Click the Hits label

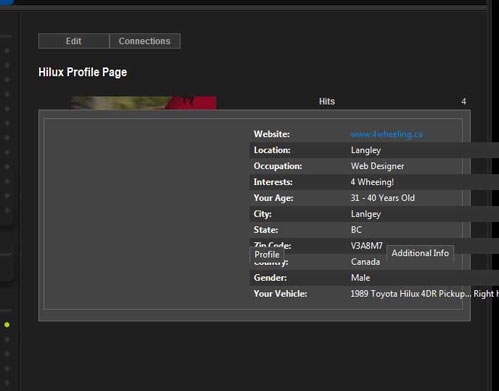click(x=327, y=101)
